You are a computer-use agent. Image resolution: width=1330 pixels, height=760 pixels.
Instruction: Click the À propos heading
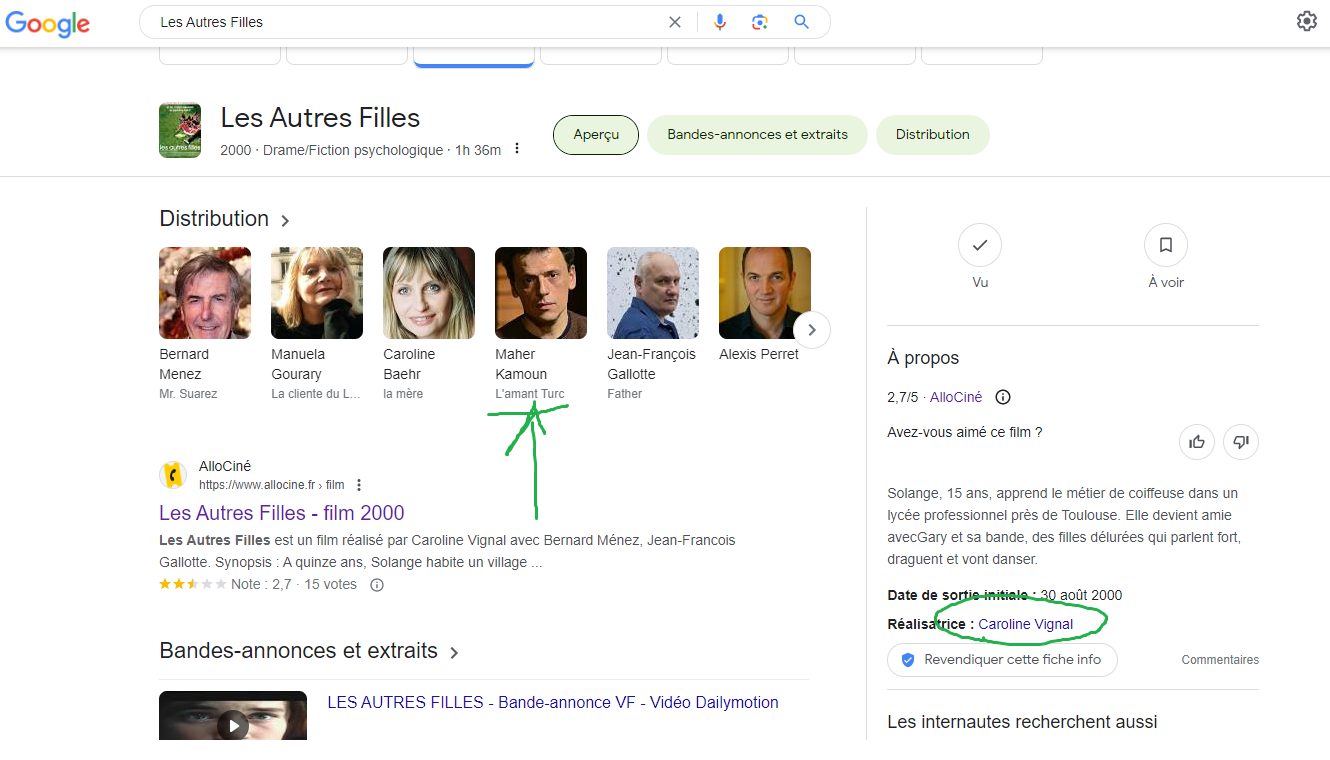(923, 358)
